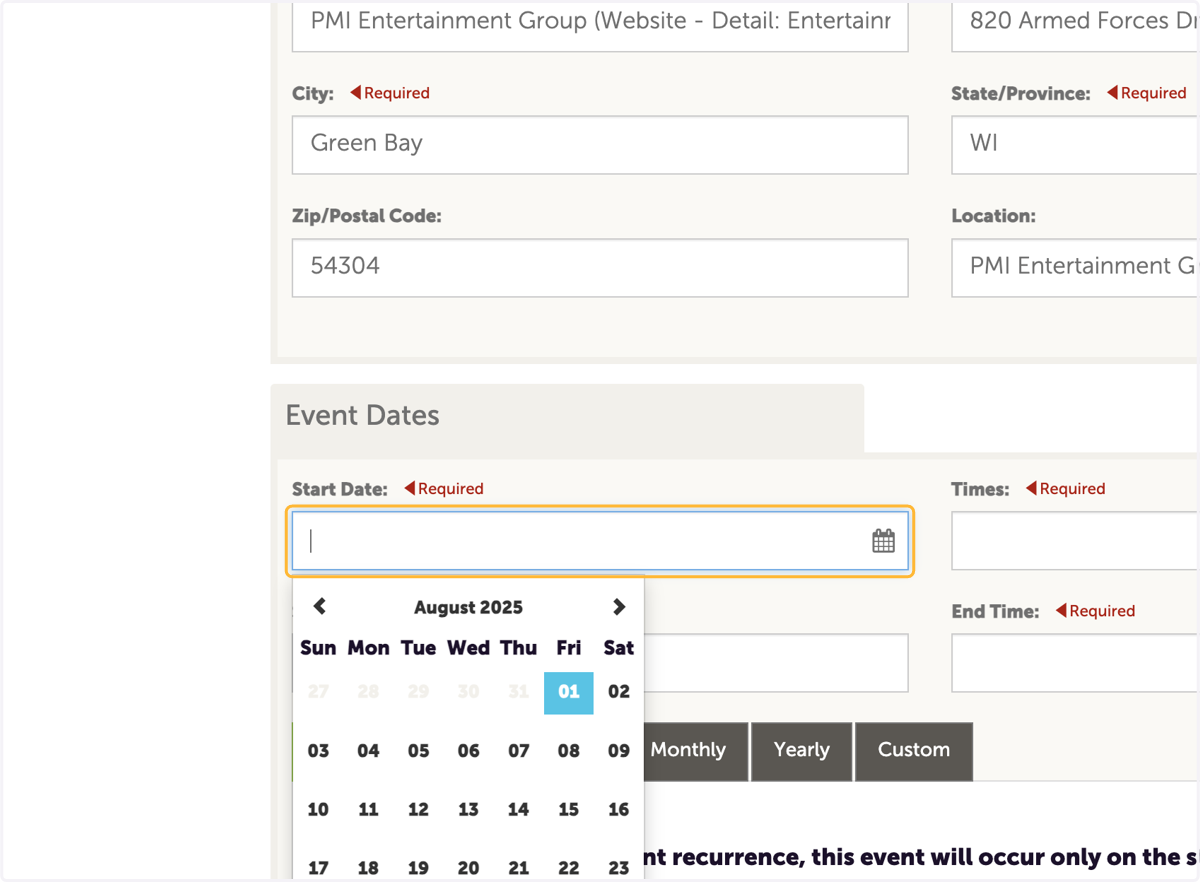Screen dimensions: 1200x882
Task: Pick August 11 in calendar
Action: point(368,810)
